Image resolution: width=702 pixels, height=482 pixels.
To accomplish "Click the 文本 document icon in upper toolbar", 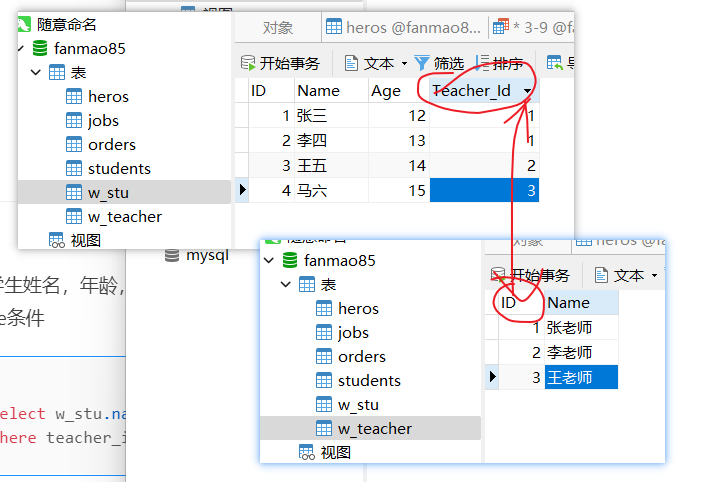I will [x=351, y=63].
